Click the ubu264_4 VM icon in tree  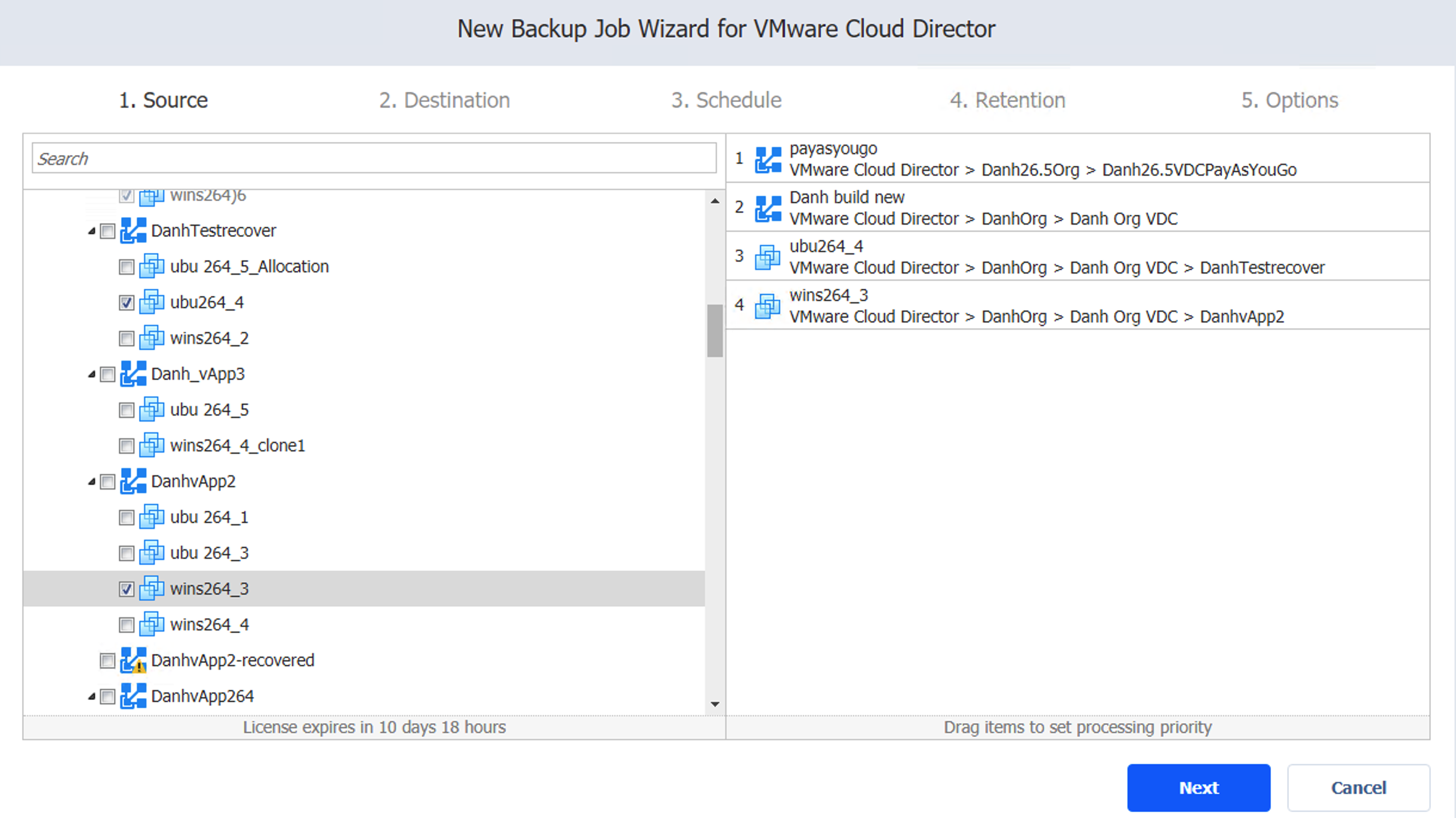[152, 302]
